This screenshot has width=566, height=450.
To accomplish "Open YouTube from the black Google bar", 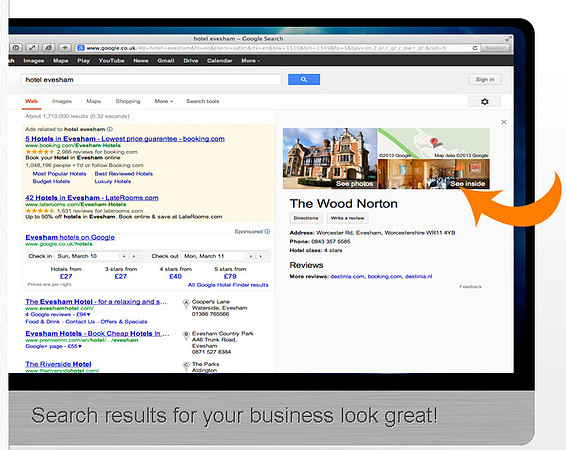I will [x=111, y=61].
